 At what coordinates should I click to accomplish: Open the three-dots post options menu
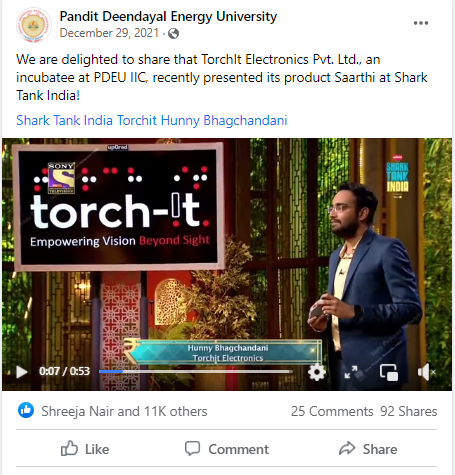pyautogui.click(x=421, y=23)
